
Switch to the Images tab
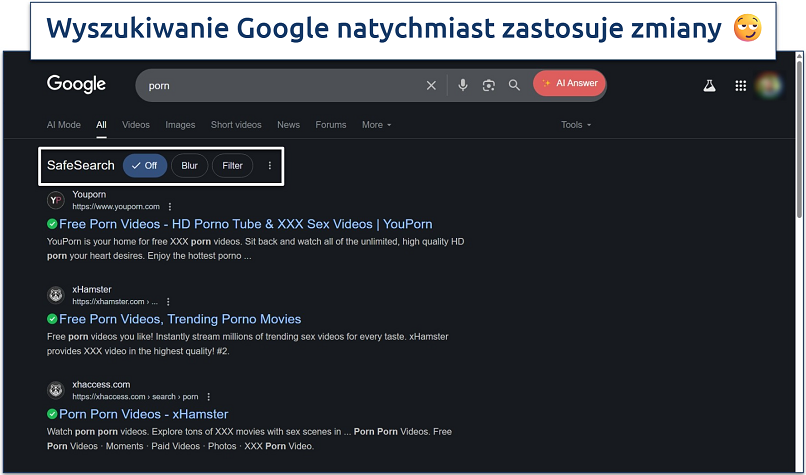[180, 125]
